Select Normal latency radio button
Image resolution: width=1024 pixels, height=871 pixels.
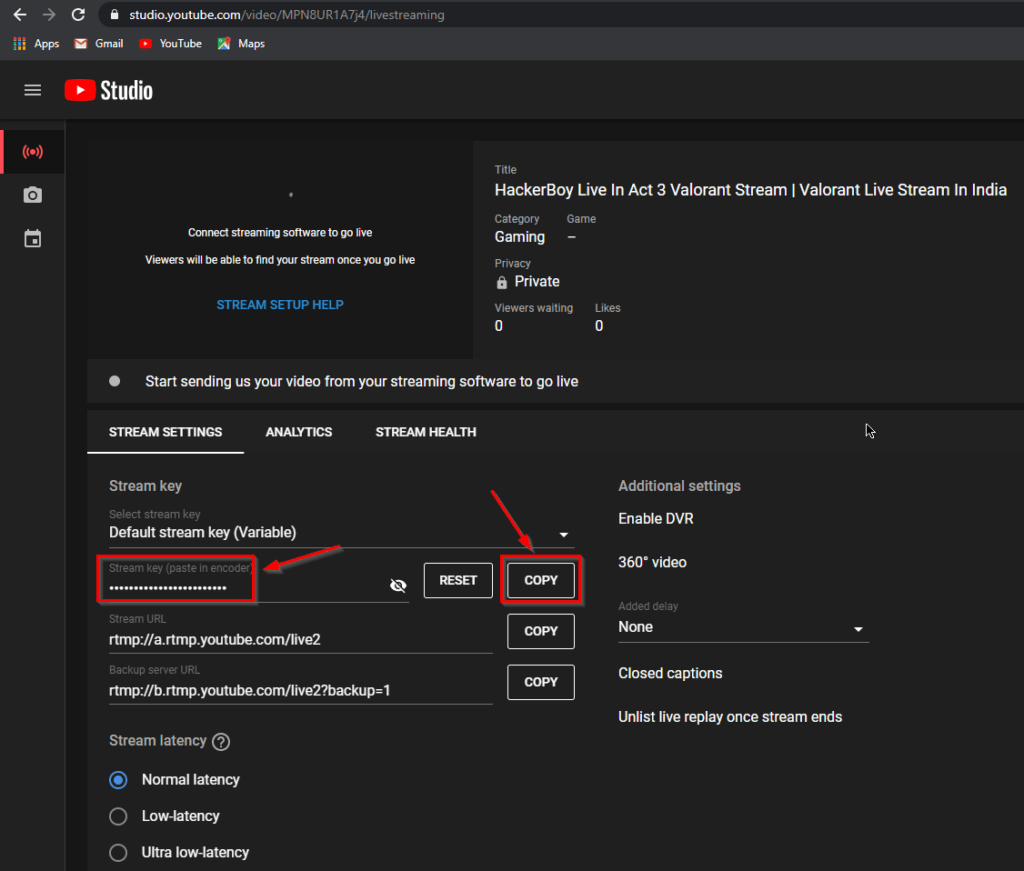point(118,780)
